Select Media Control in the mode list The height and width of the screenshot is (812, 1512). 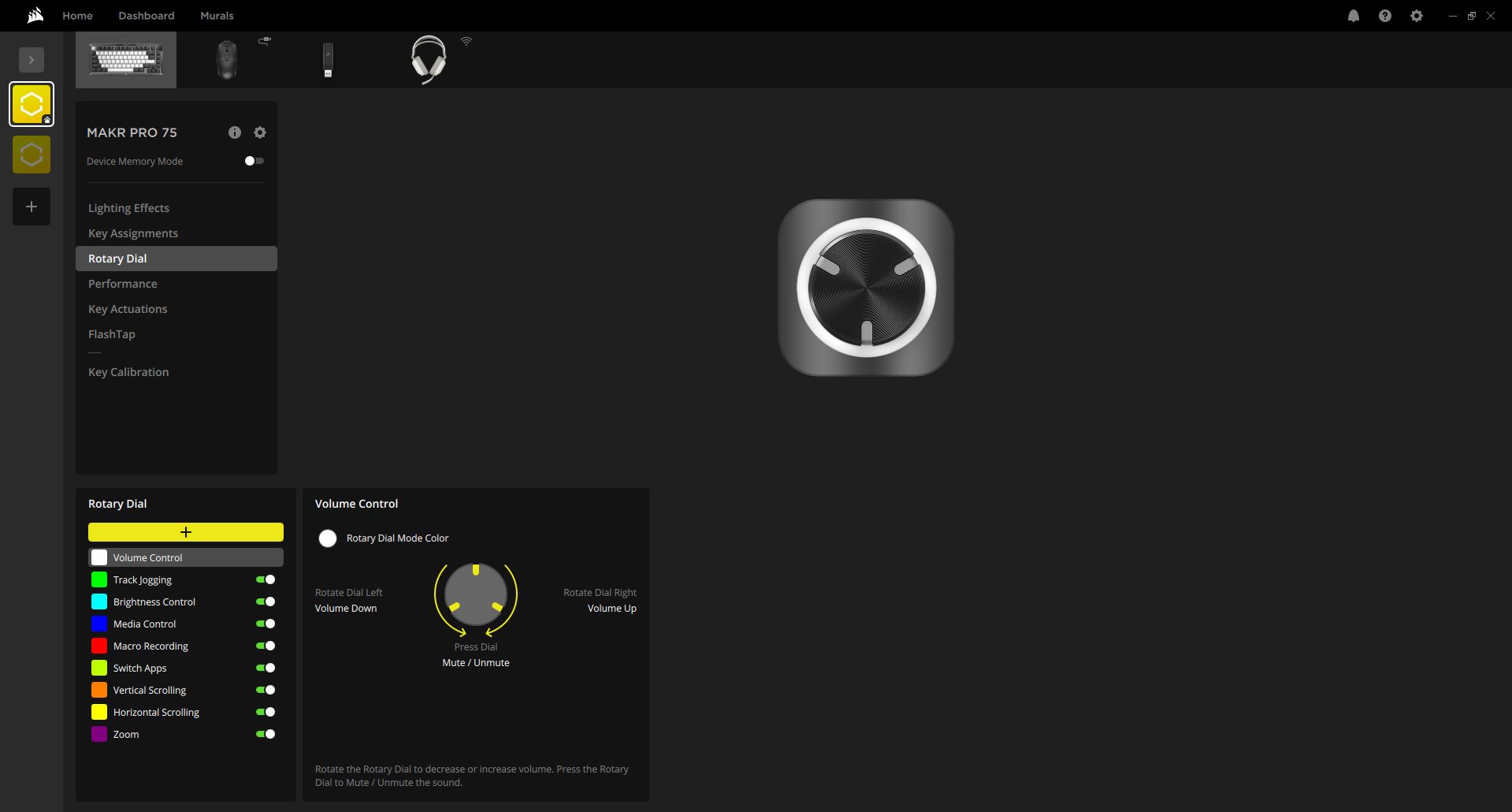[145, 624]
